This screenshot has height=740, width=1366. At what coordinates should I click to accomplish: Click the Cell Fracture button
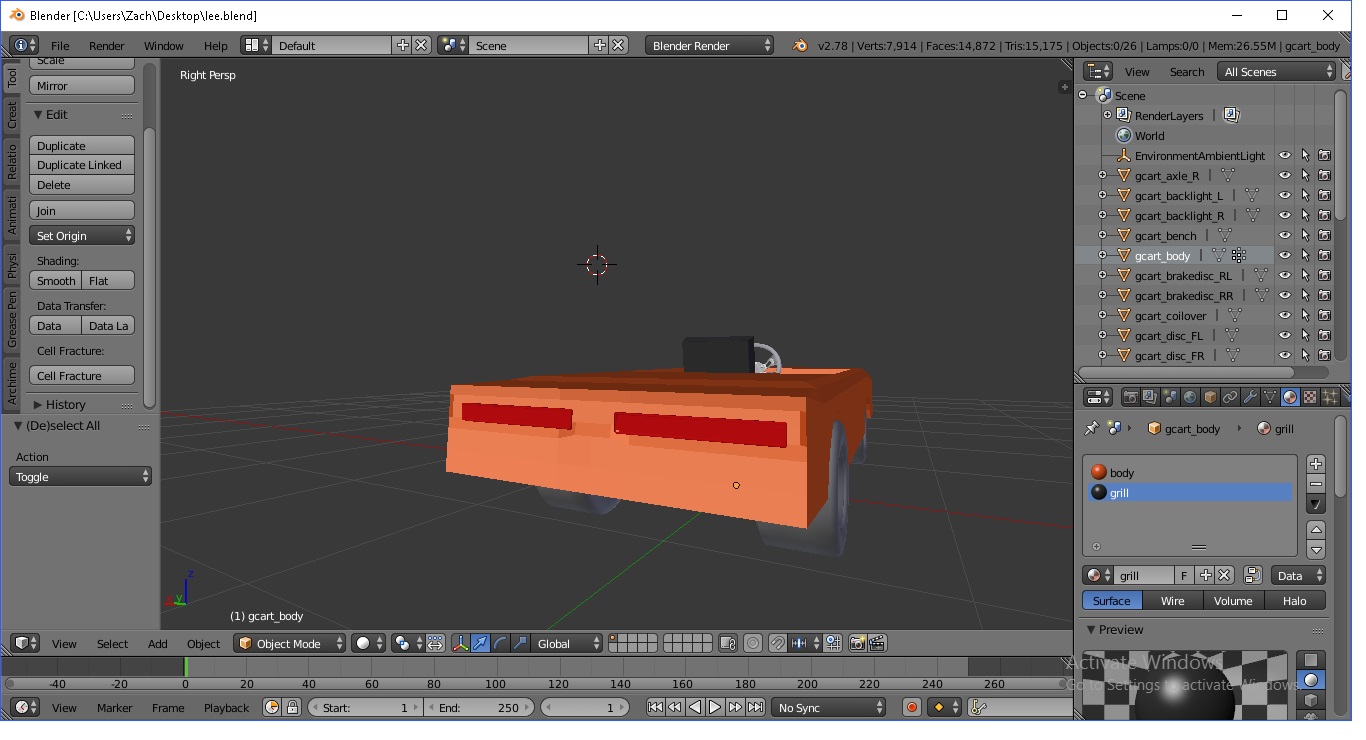pyautogui.click(x=82, y=375)
